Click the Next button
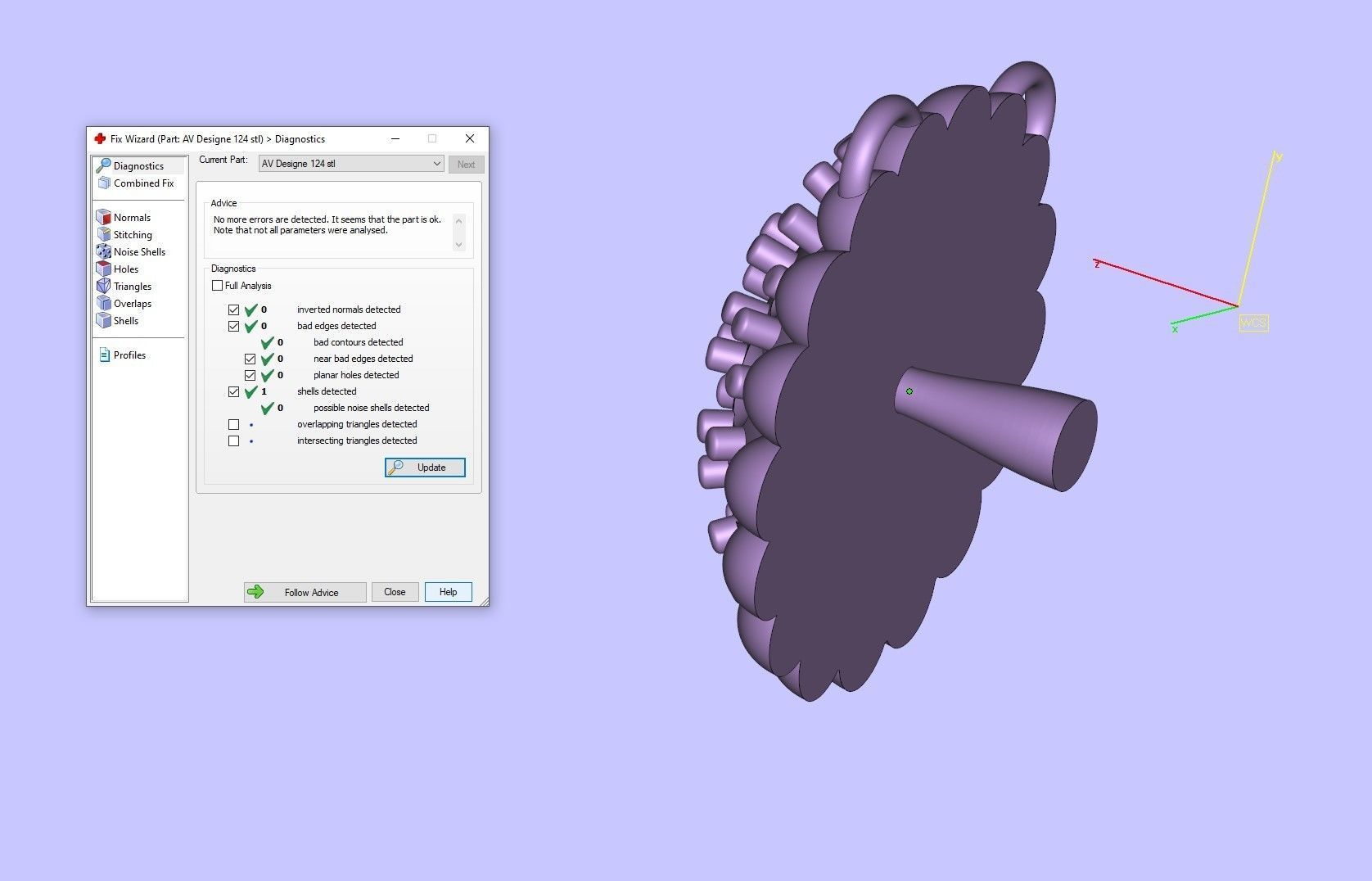This screenshot has width=1372, height=881. [466, 165]
